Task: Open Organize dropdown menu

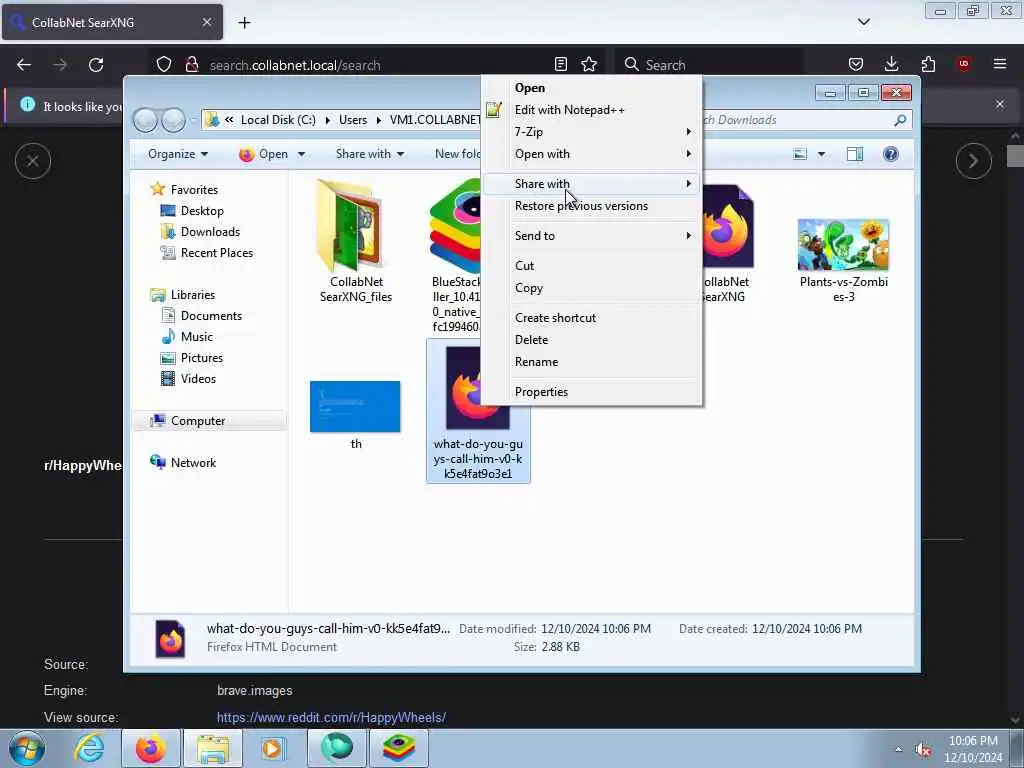Action: (x=178, y=154)
